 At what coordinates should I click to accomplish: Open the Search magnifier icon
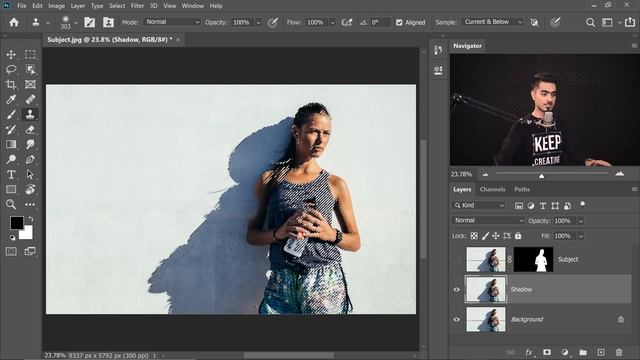point(590,22)
